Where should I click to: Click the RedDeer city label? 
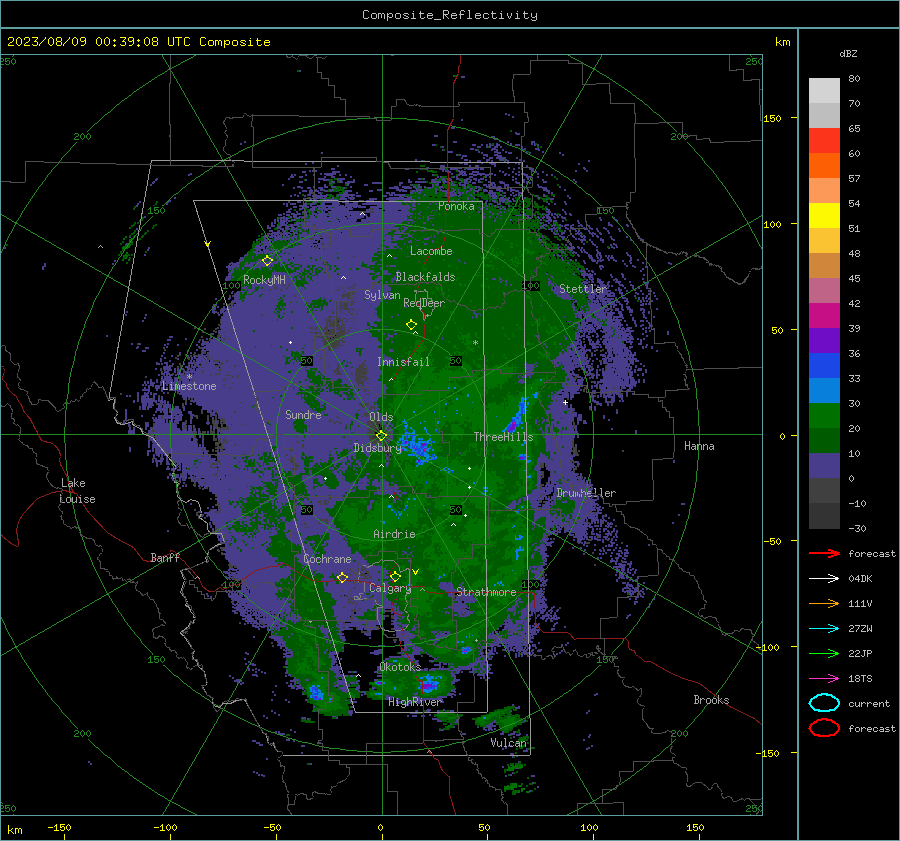(424, 303)
